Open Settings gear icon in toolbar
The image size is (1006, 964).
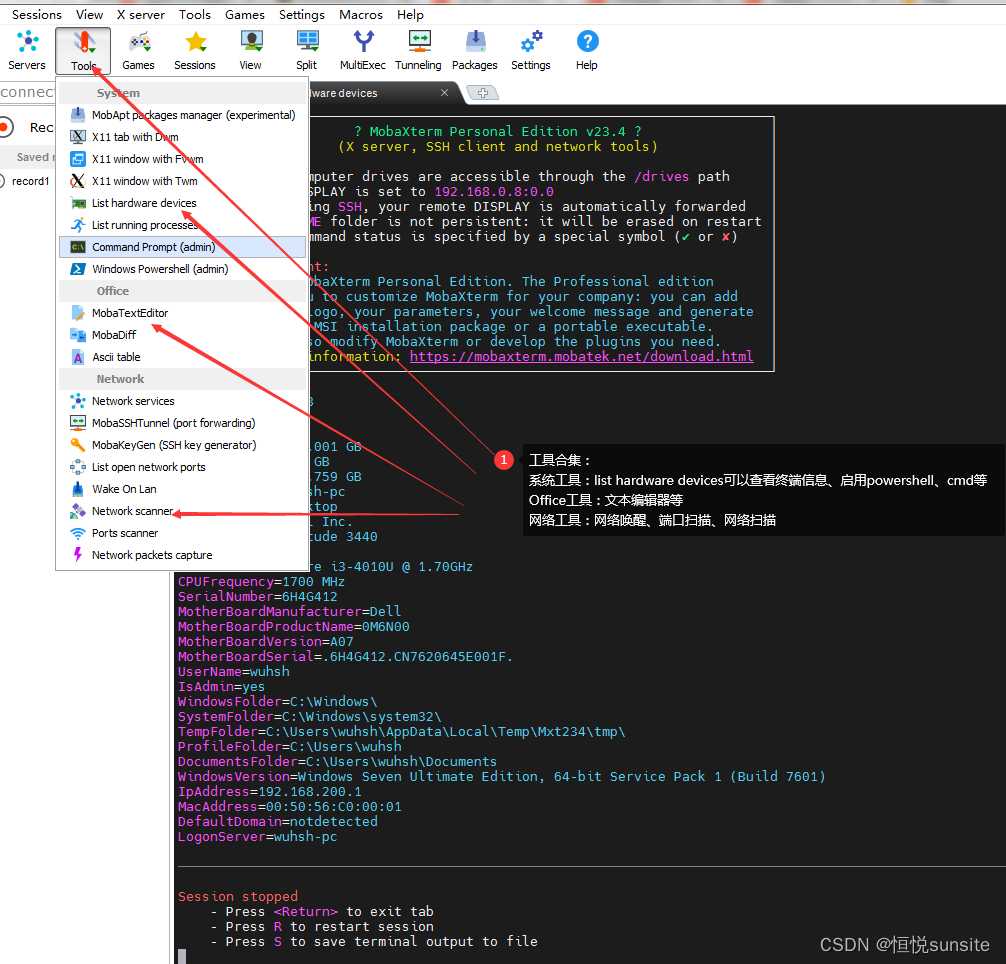pyautogui.click(x=531, y=50)
